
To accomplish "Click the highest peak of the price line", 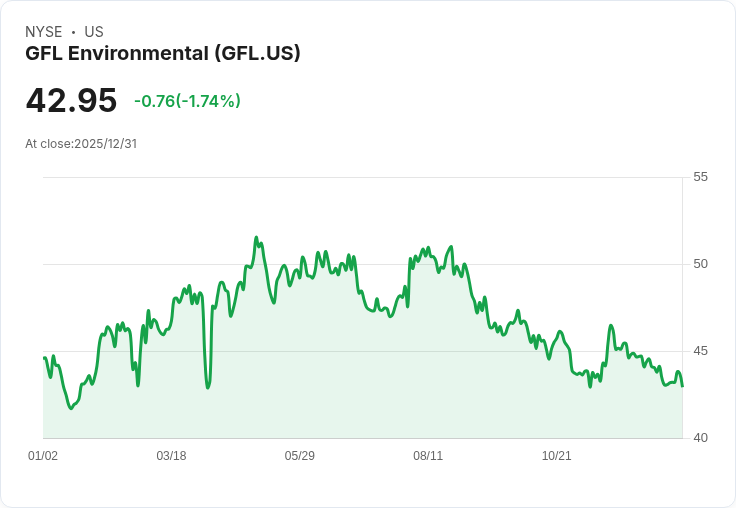I will (x=257, y=238).
